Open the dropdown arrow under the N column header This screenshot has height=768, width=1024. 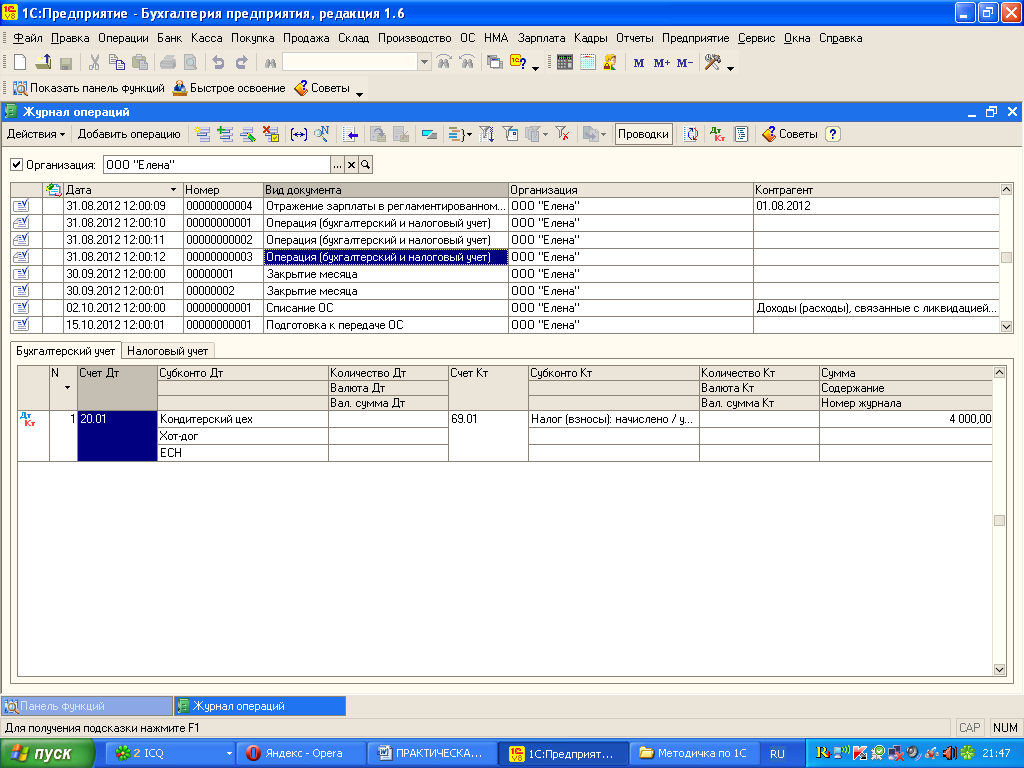(x=67, y=388)
